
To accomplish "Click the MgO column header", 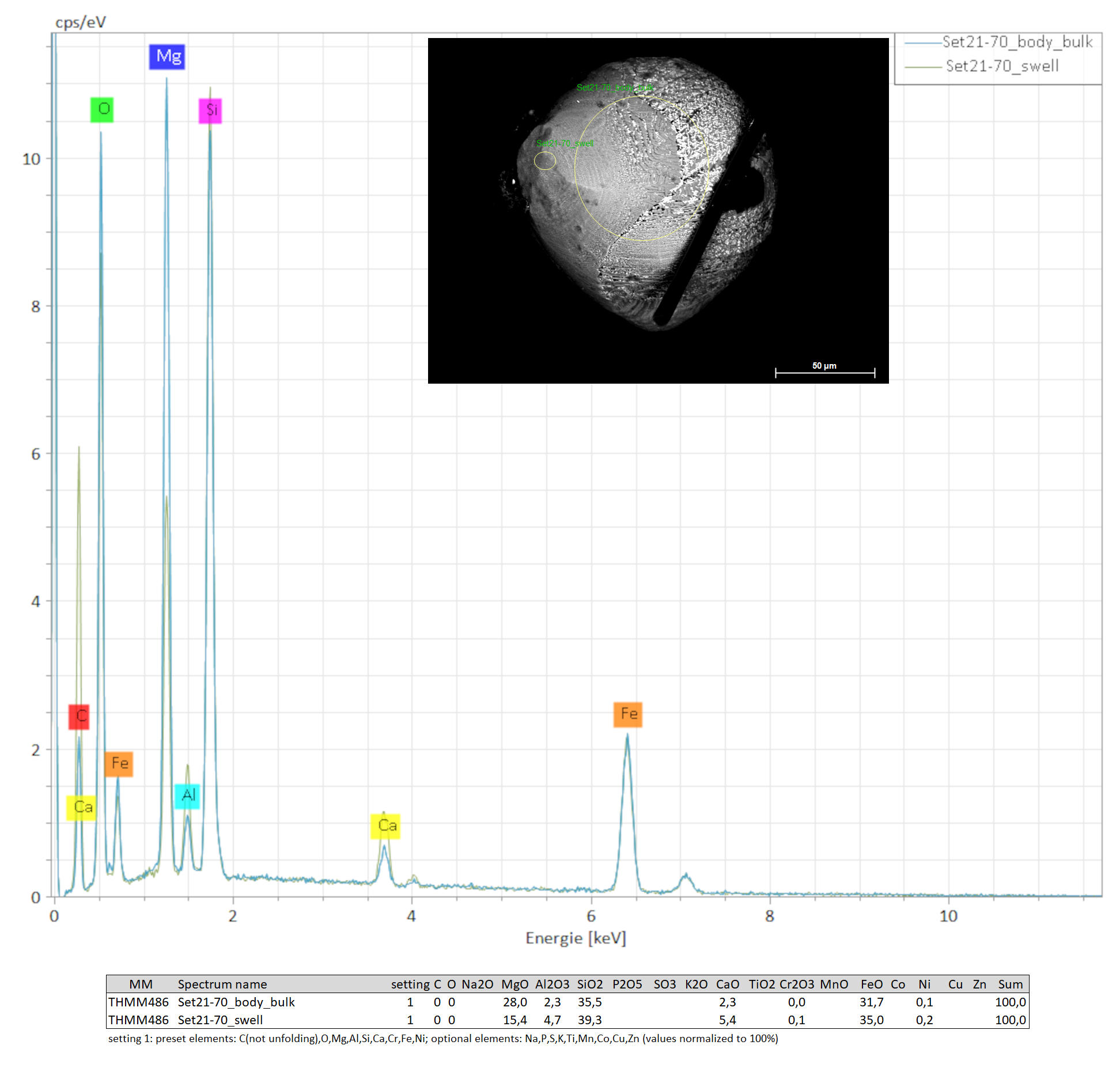I will 514,984.
